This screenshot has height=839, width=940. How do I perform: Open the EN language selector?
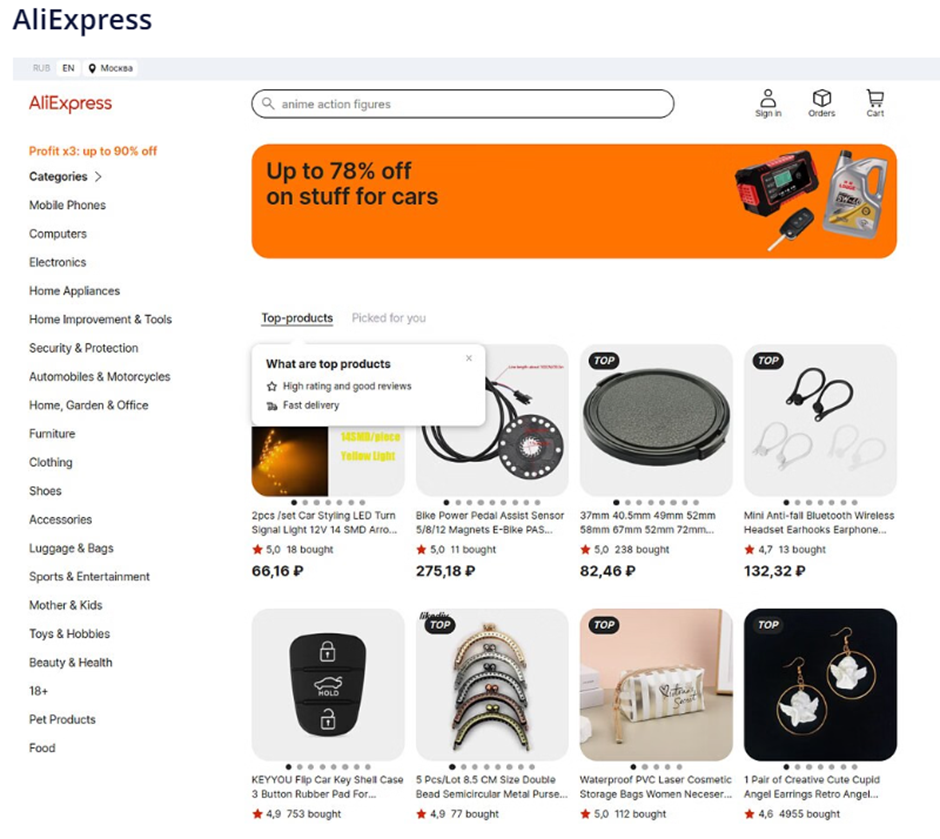(x=68, y=68)
